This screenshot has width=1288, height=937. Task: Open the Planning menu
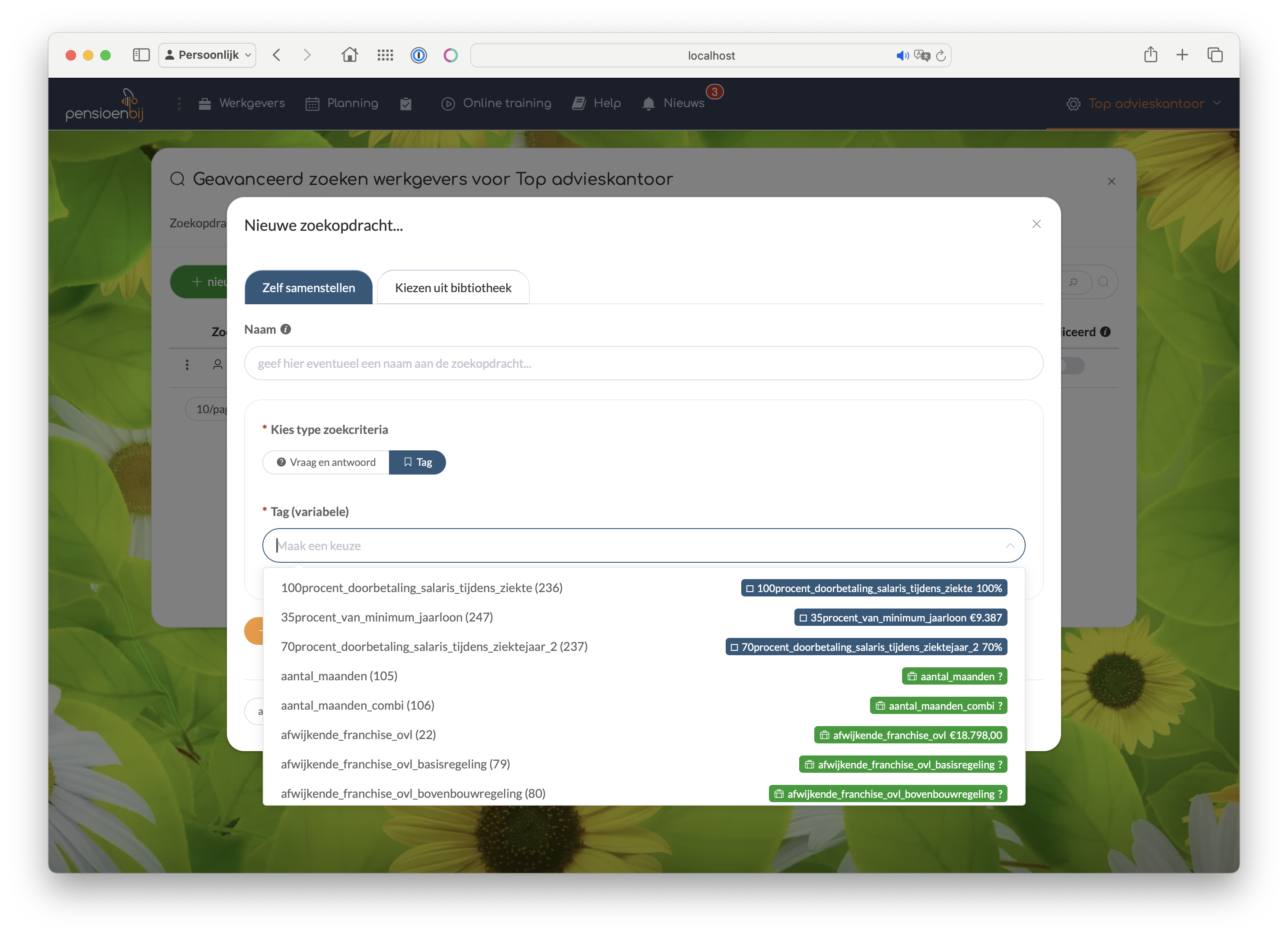342,103
